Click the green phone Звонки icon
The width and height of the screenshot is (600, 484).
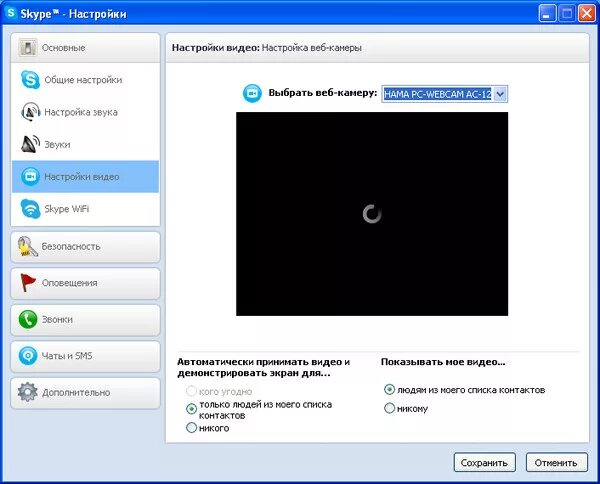pyautogui.click(x=28, y=319)
